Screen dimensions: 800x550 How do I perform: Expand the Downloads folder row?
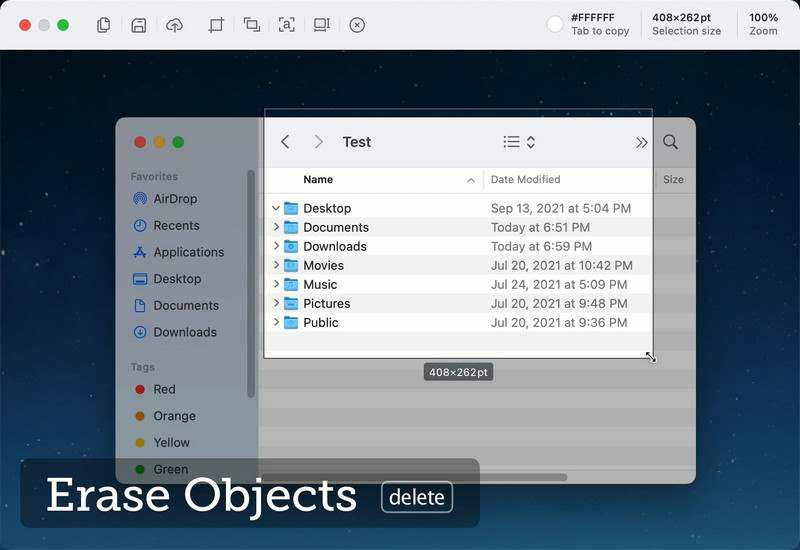click(x=276, y=246)
